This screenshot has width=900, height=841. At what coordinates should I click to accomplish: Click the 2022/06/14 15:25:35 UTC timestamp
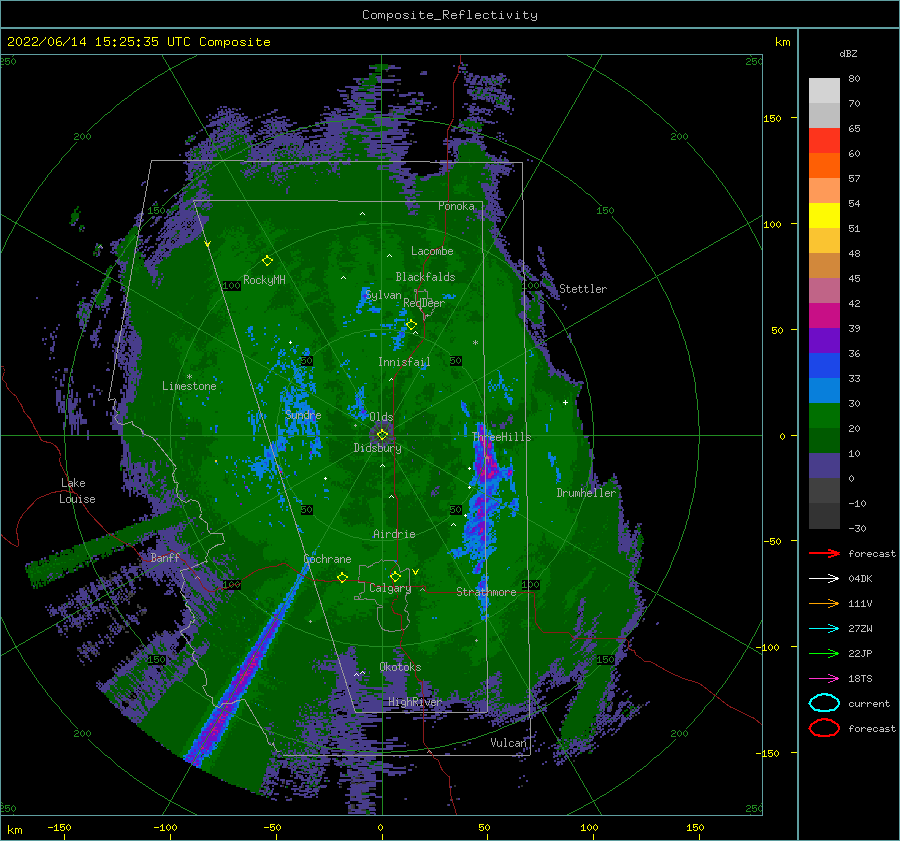pyautogui.click(x=138, y=42)
